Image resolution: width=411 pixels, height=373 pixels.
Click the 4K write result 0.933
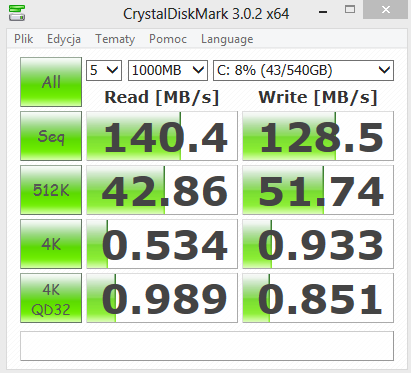tap(318, 244)
